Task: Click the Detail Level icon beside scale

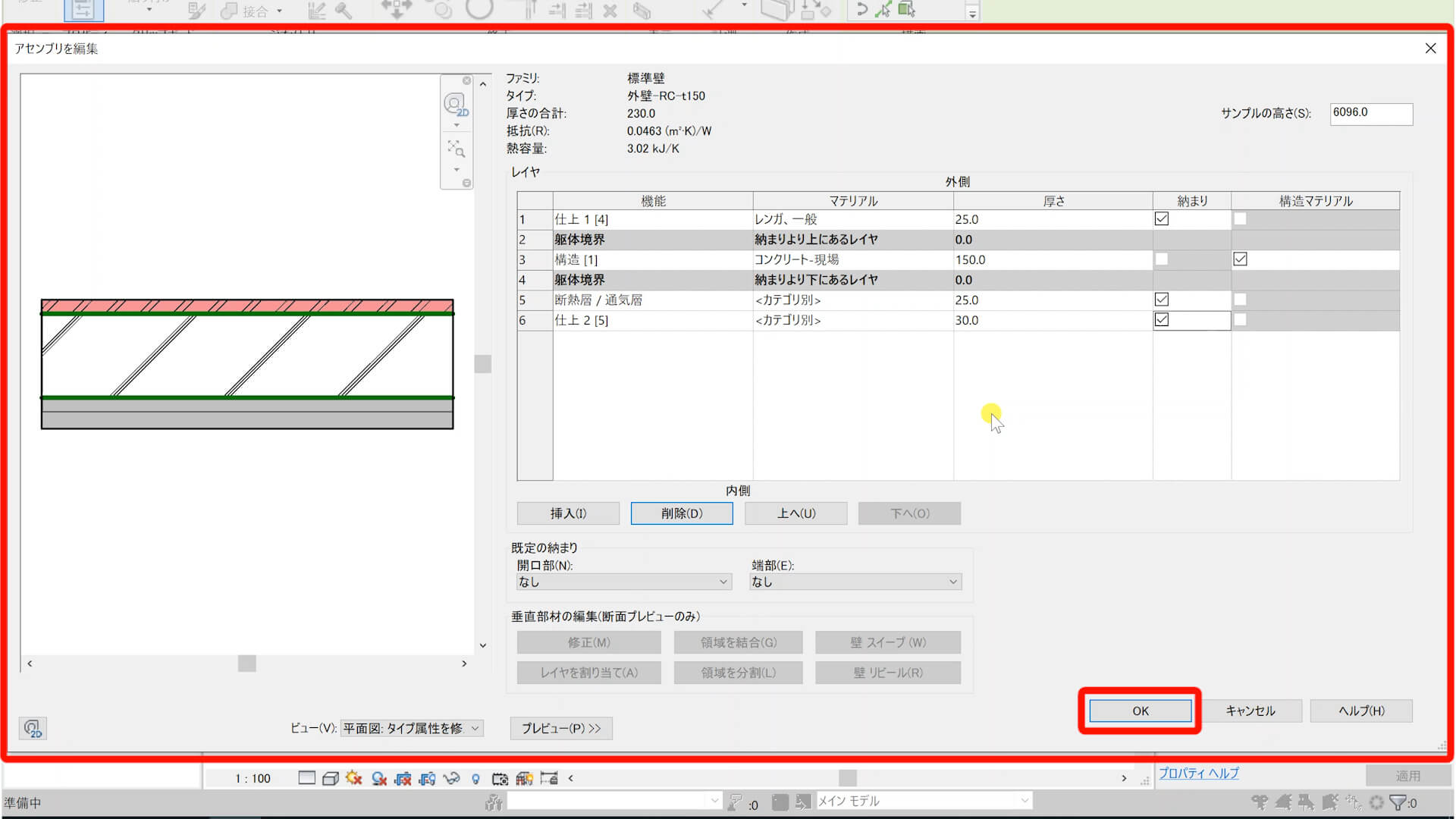Action: point(306,778)
